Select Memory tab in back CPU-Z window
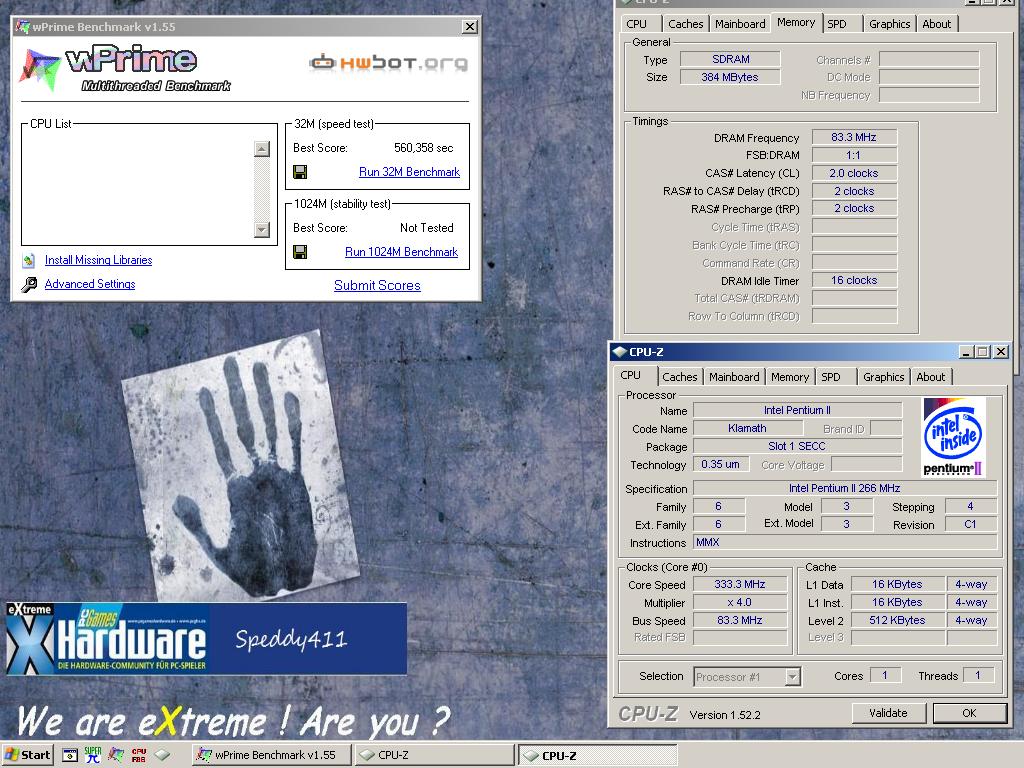 coord(796,23)
